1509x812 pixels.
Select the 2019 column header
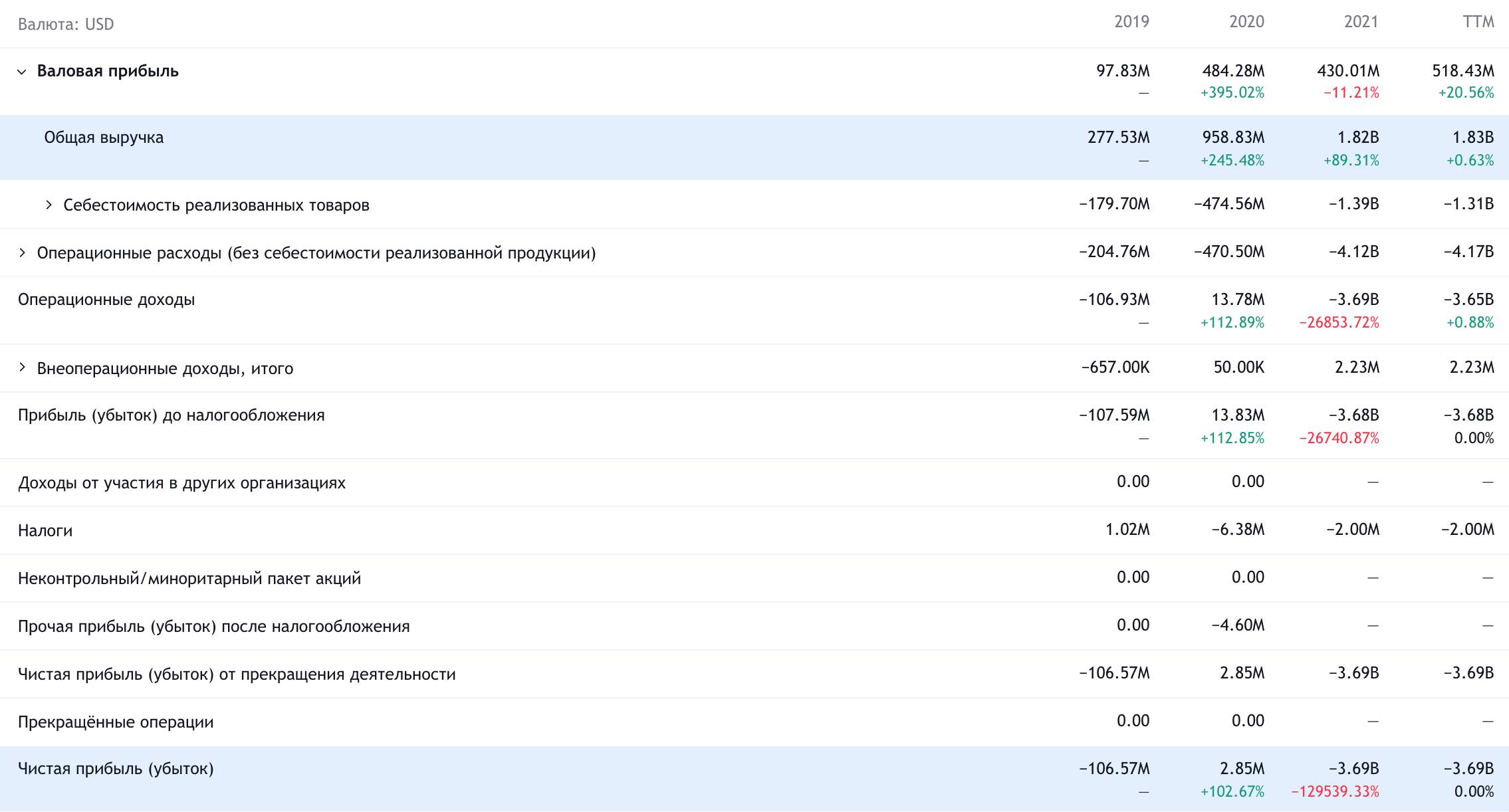(1131, 22)
